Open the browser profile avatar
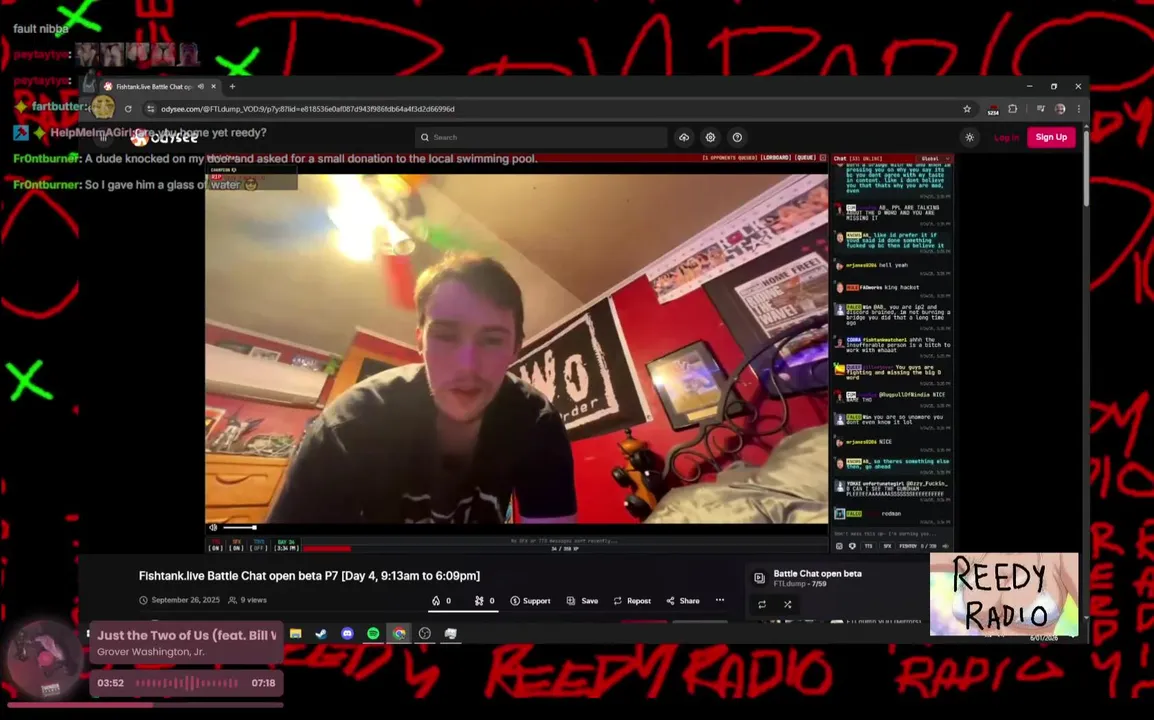Image resolution: width=1154 pixels, height=720 pixels. pos(1060,109)
